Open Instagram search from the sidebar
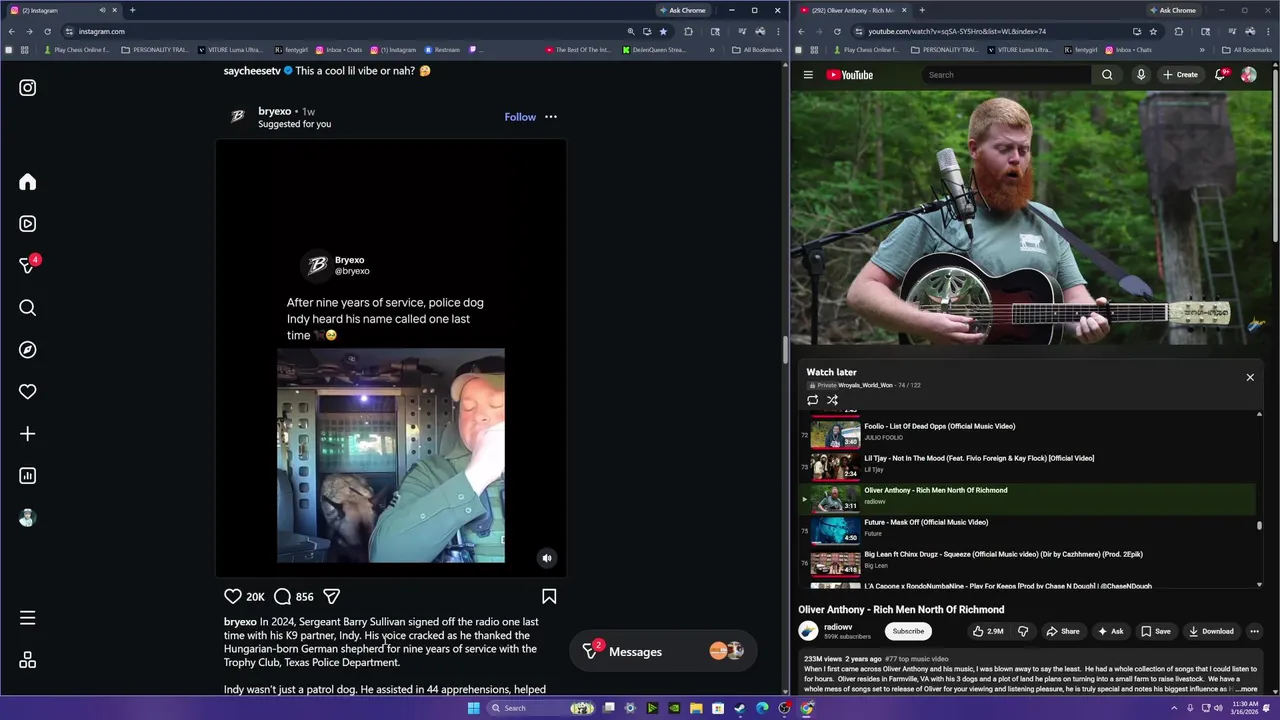The image size is (1280, 720). point(27,308)
